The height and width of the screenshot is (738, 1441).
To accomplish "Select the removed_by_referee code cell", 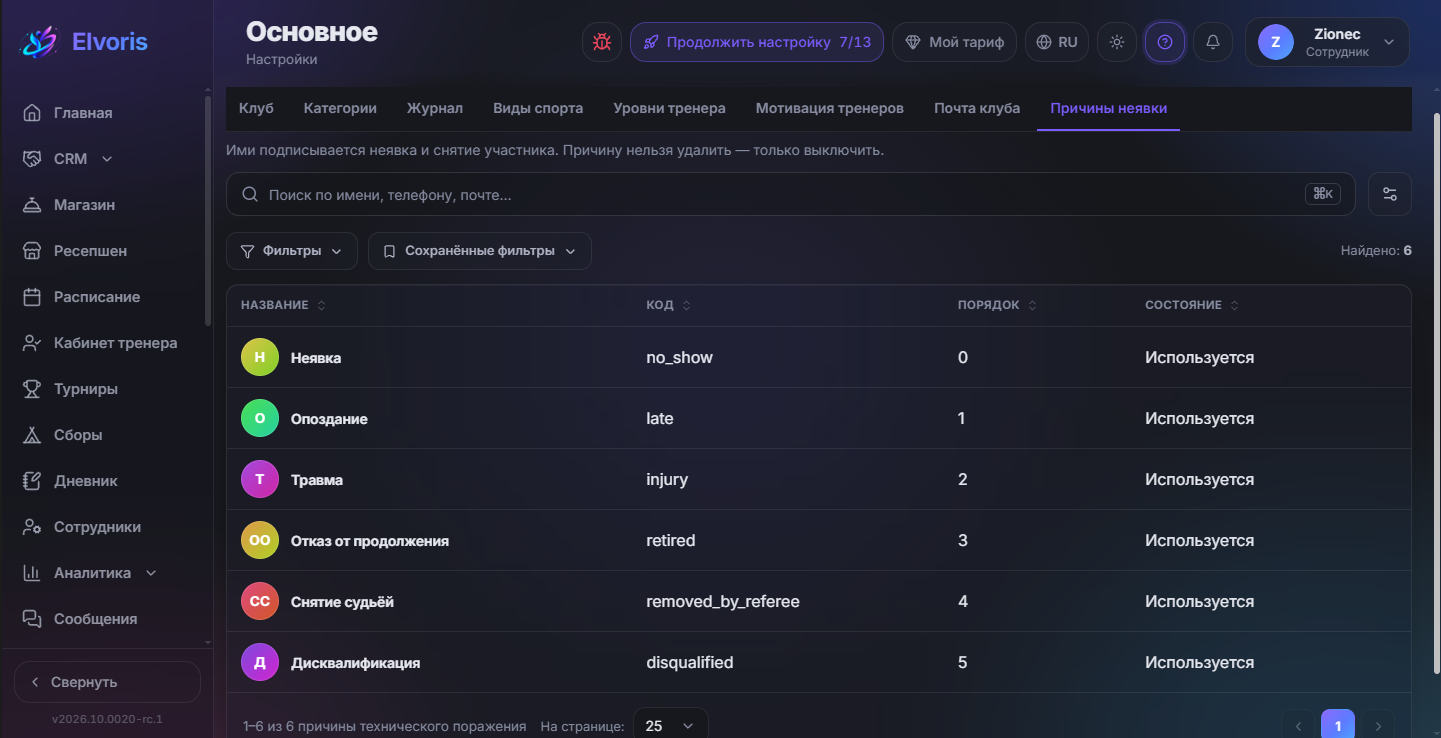I will click(x=723, y=601).
